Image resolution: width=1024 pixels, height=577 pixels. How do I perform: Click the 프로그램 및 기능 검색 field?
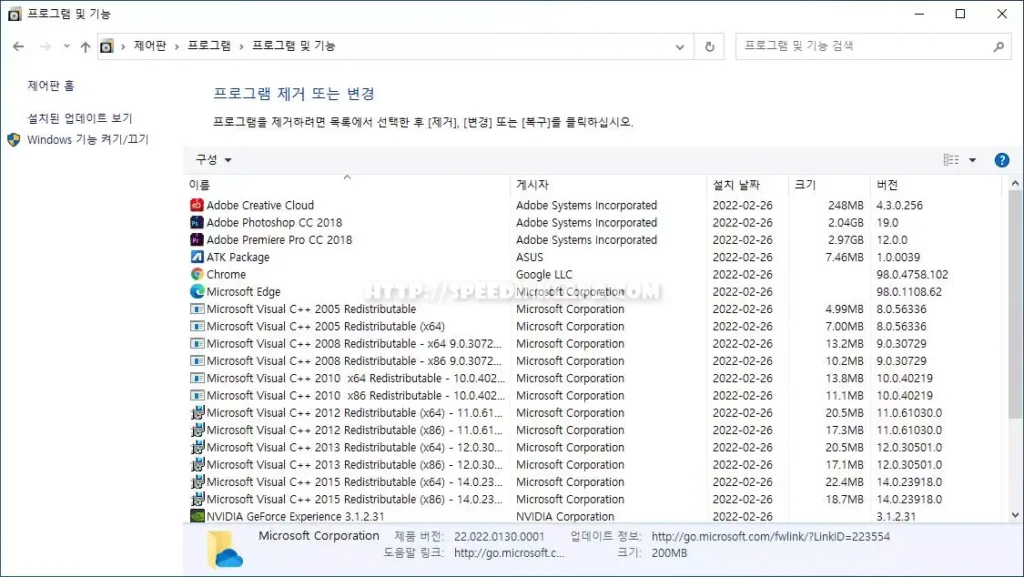coord(874,46)
